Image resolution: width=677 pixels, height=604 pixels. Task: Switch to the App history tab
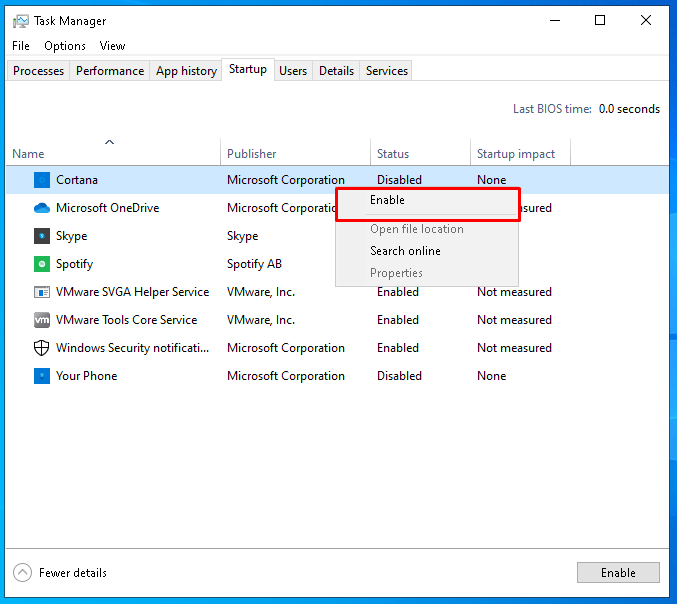tap(186, 70)
